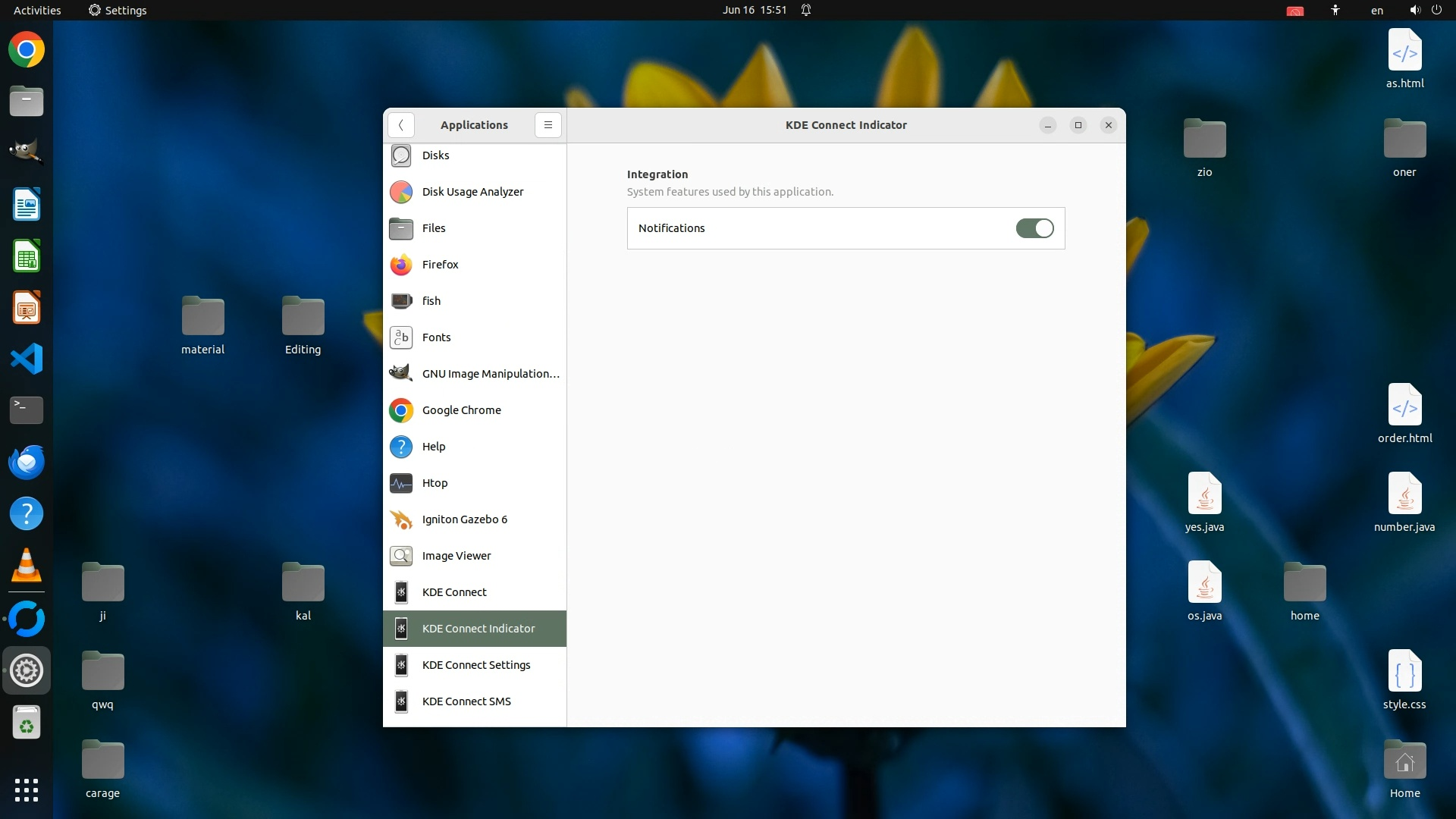The image size is (1456, 819).
Task: Open the Htop application settings
Action: click(x=435, y=483)
